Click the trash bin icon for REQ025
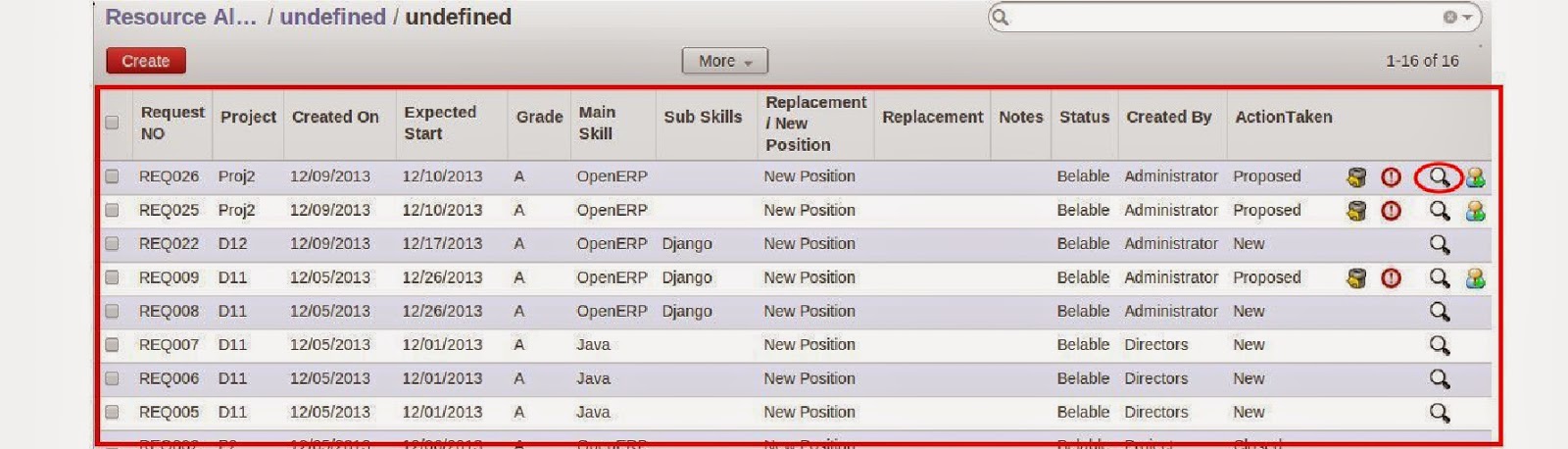Viewport: 1568px width, 449px height. (x=1356, y=211)
